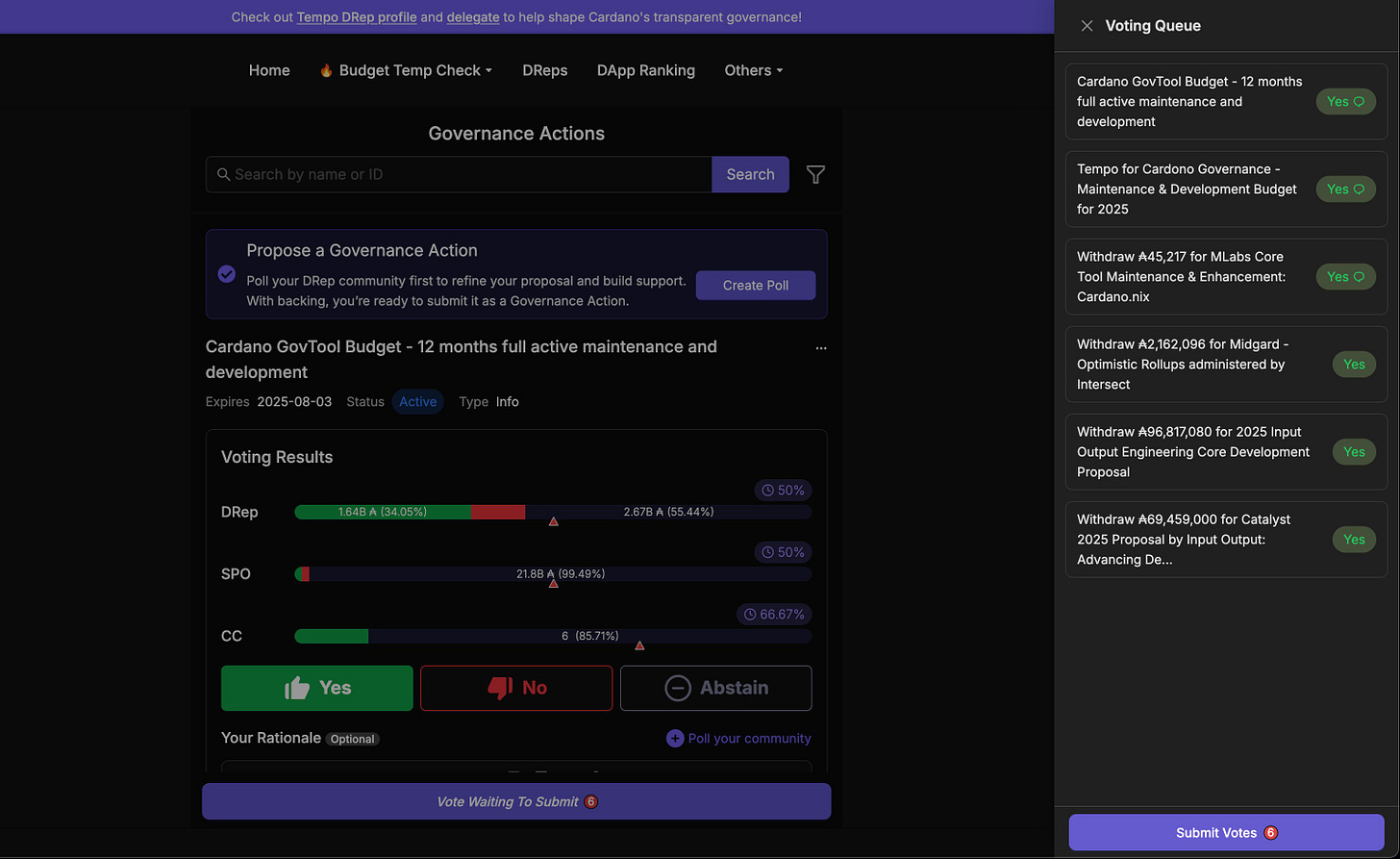Viewport: 1400px width, 859px height.
Task: Expand the Budget Temp Check dropdown
Action: tap(406, 70)
